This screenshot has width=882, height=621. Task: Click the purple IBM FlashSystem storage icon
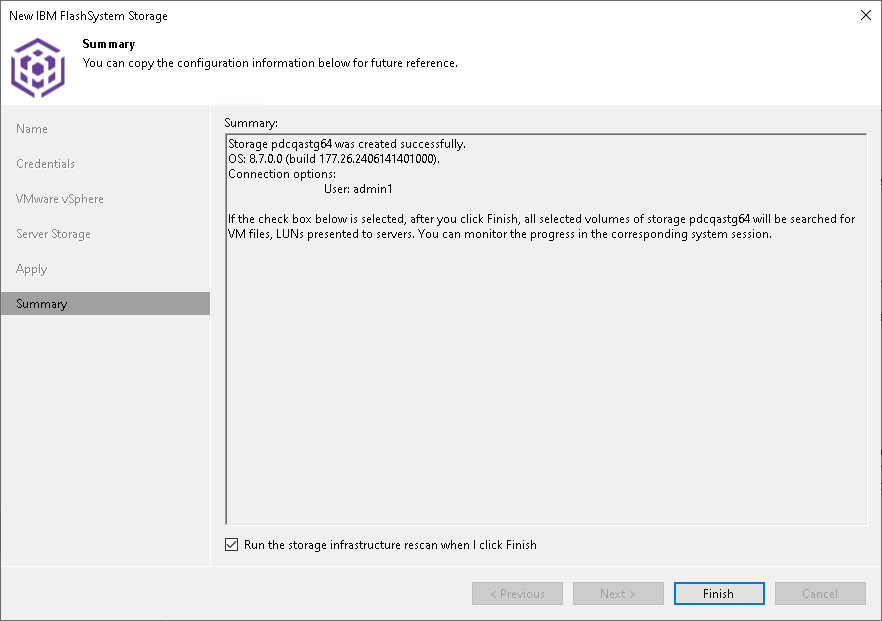(38, 68)
